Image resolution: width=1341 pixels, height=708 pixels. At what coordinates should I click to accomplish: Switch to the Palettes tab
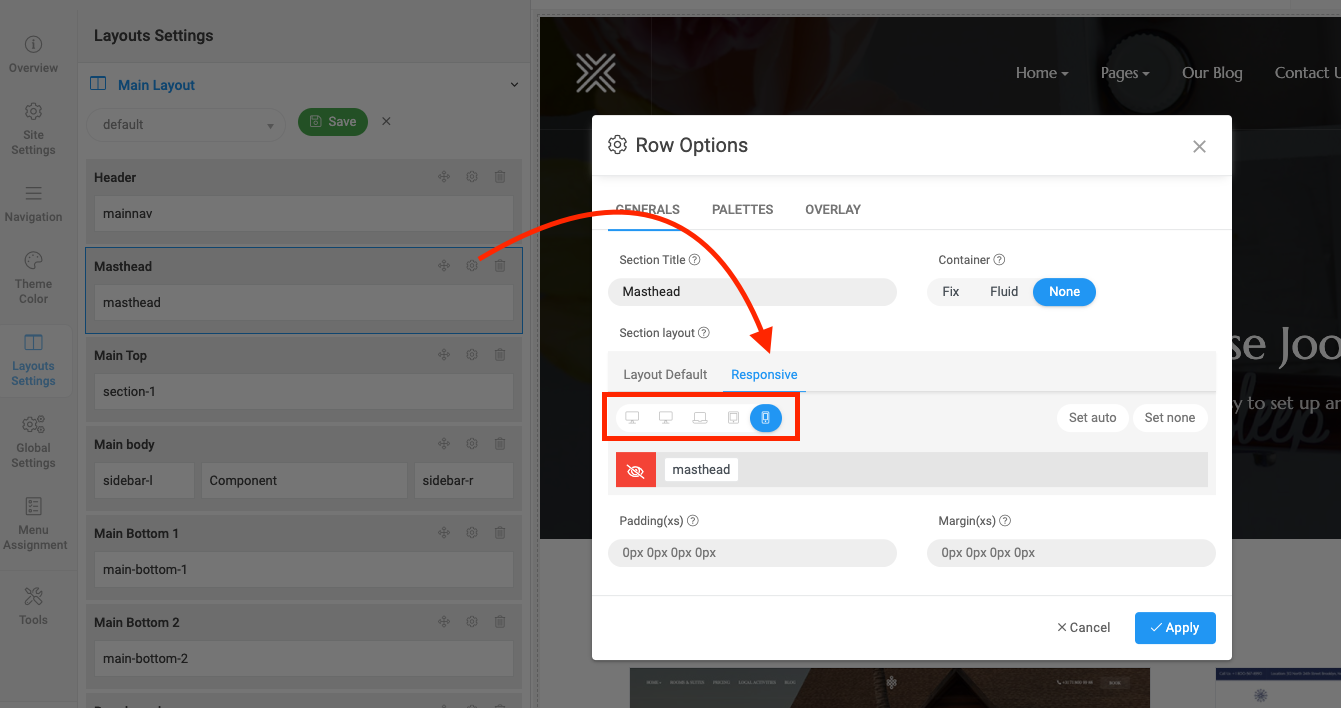[742, 210]
